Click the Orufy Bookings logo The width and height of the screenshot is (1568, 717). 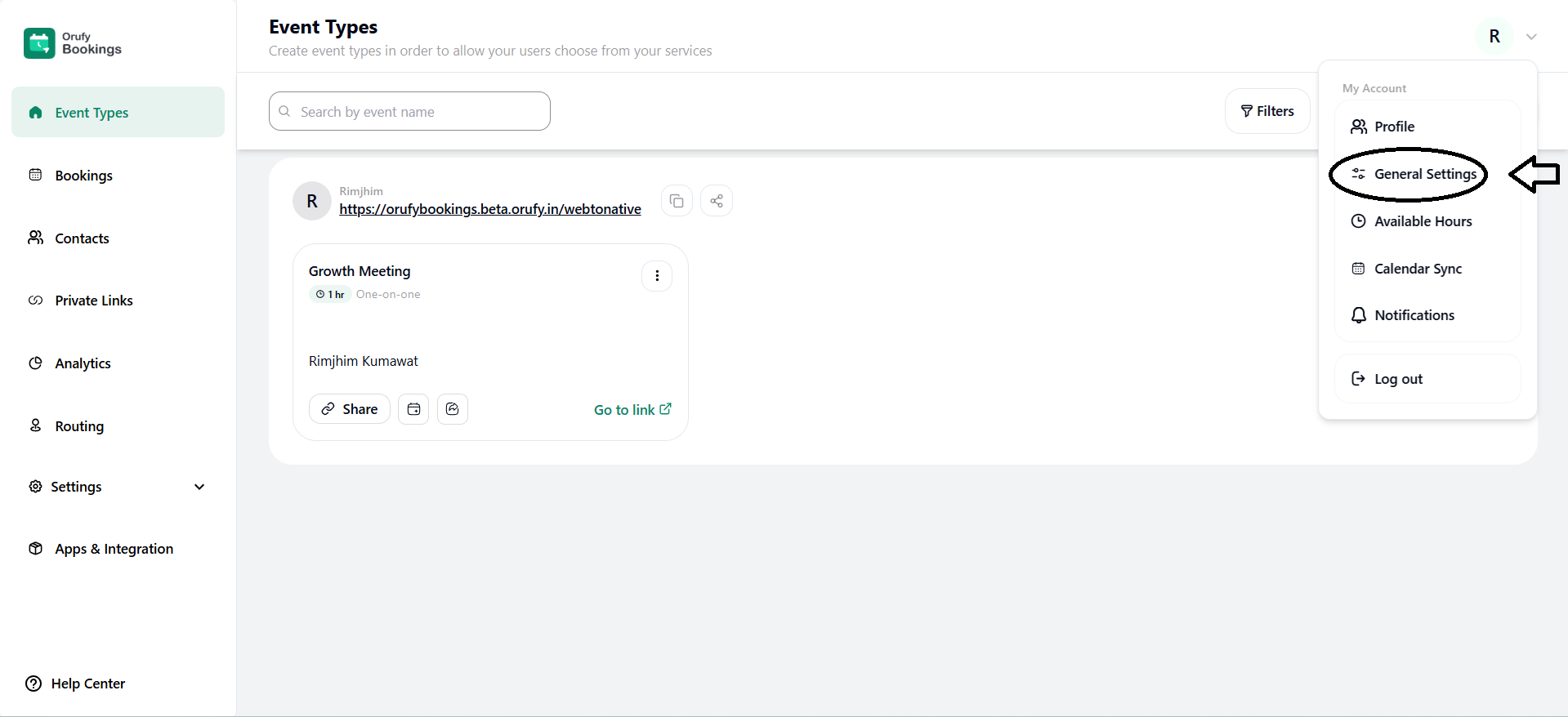coord(73,43)
